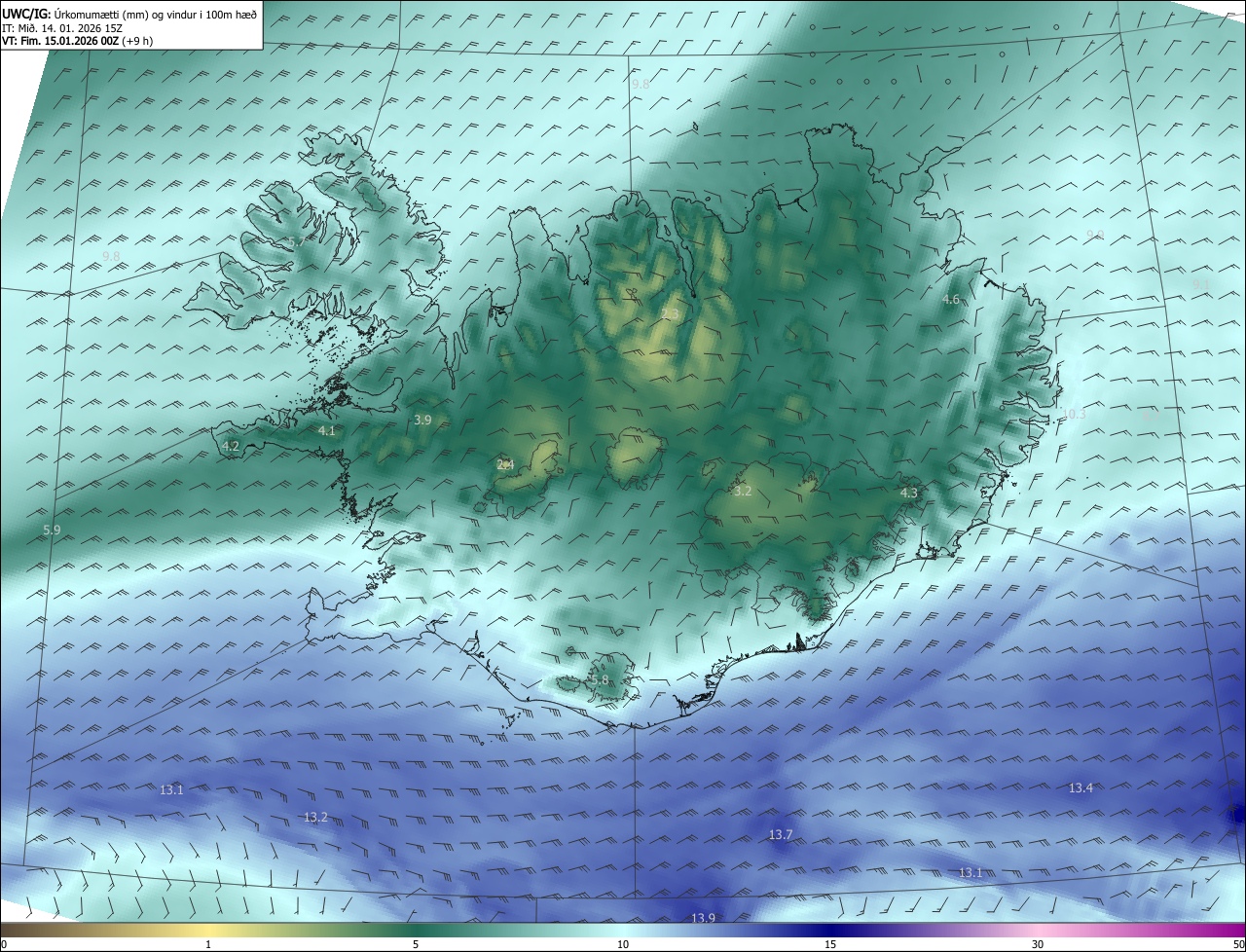Pick the magenta end of the color scale
The image size is (1246, 952).
[1231, 930]
